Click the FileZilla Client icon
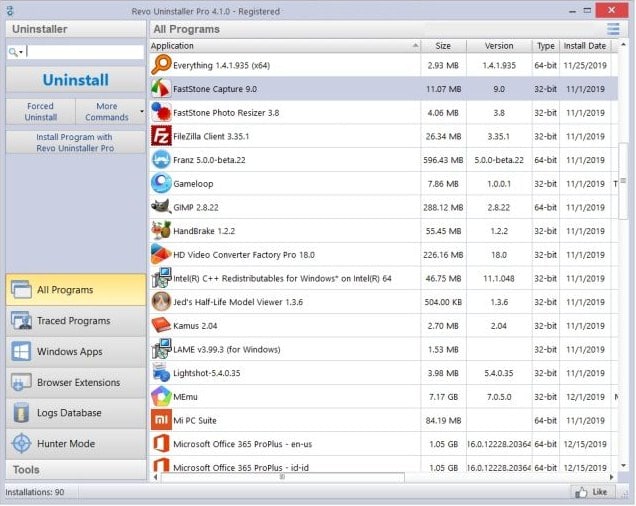 click(161, 136)
